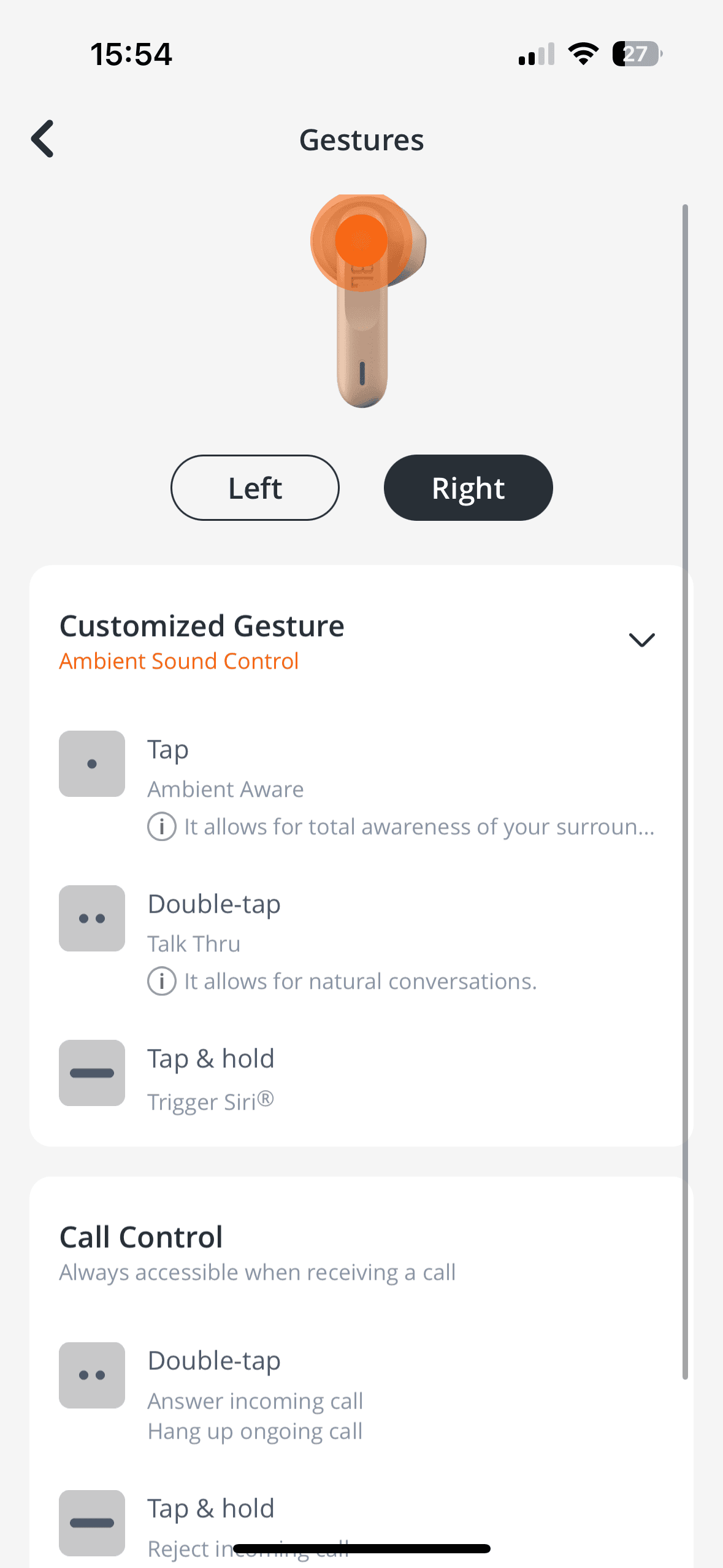Open info icon for Ambient Aware description
This screenshot has height=1568, width=723.
[x=162, y=827]
